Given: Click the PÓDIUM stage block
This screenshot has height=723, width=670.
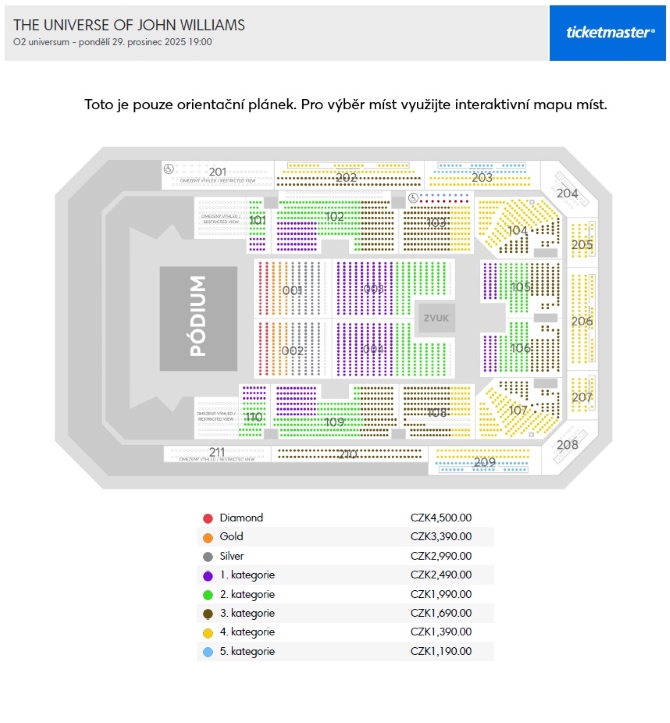Looking at the screenshot, I should click(x=199, y=318).
